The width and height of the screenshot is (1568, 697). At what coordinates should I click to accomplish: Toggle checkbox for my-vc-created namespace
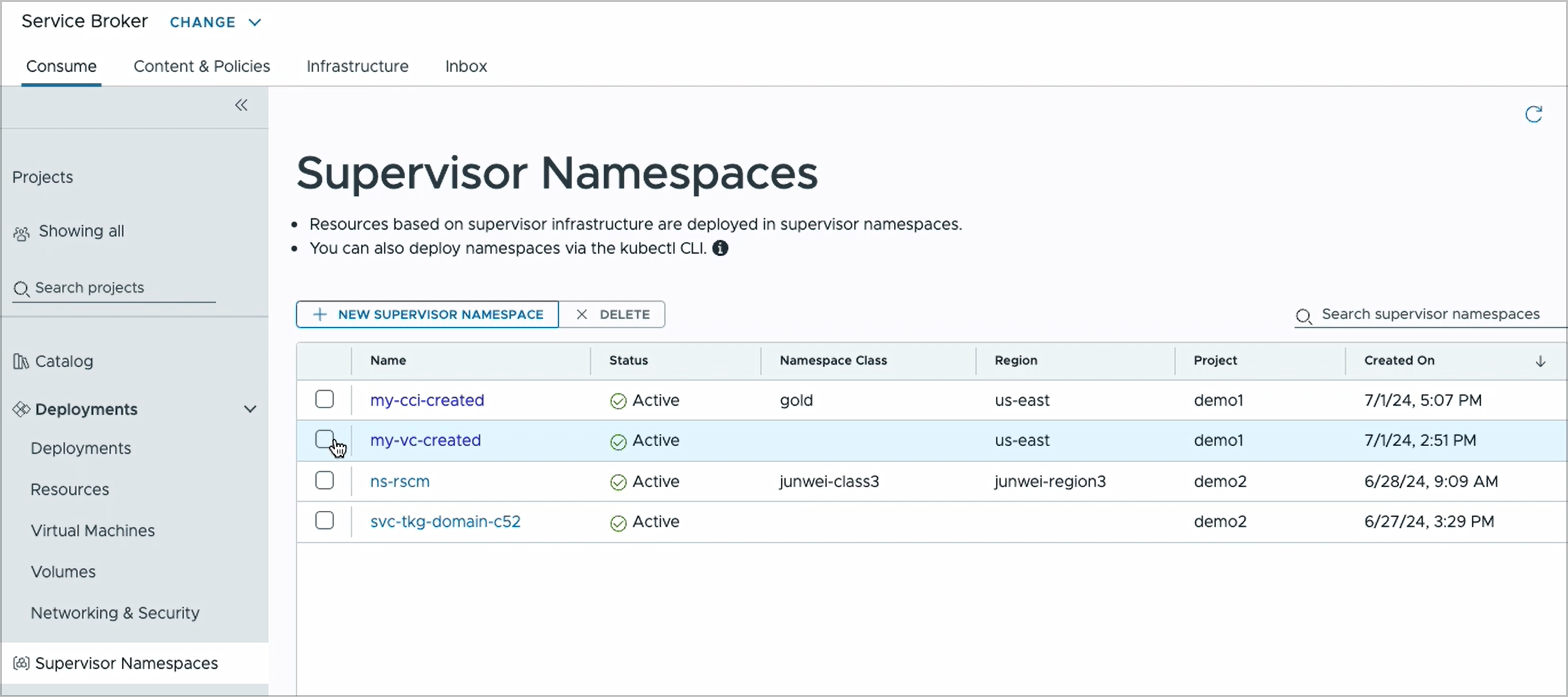[x=324, y=440]
